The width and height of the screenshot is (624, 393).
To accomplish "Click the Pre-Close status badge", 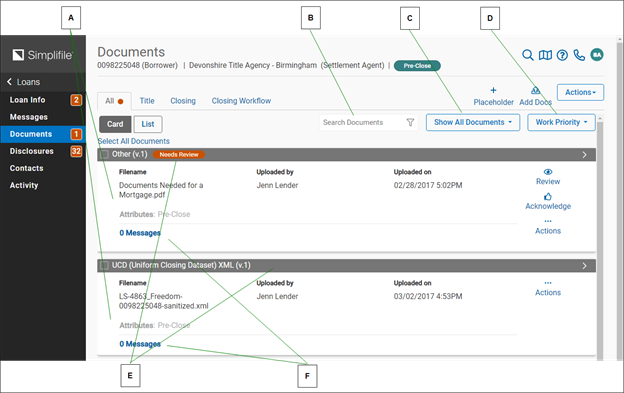I will pyautogui.click(x=417, y=66).
